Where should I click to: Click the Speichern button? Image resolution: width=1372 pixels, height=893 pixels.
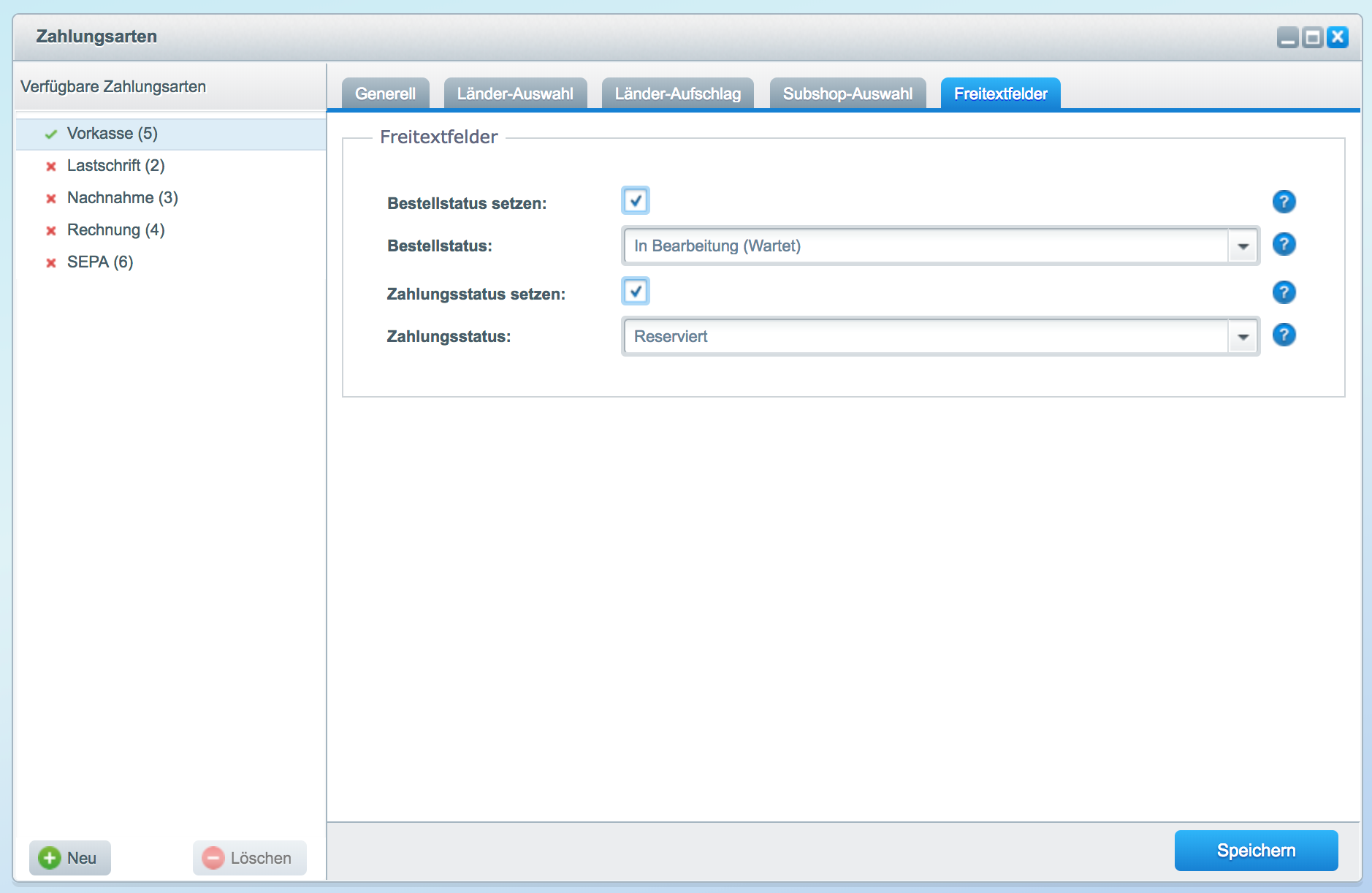click(x=1257, y=851)
